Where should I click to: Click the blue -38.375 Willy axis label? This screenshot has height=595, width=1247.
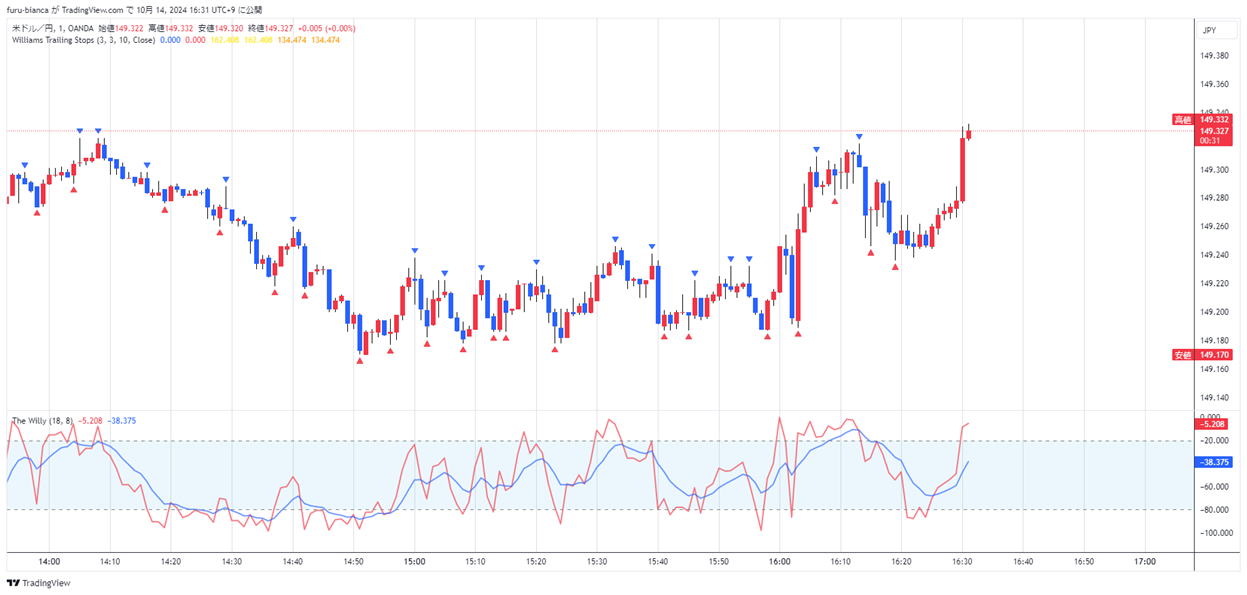(x=1214, y=462)
